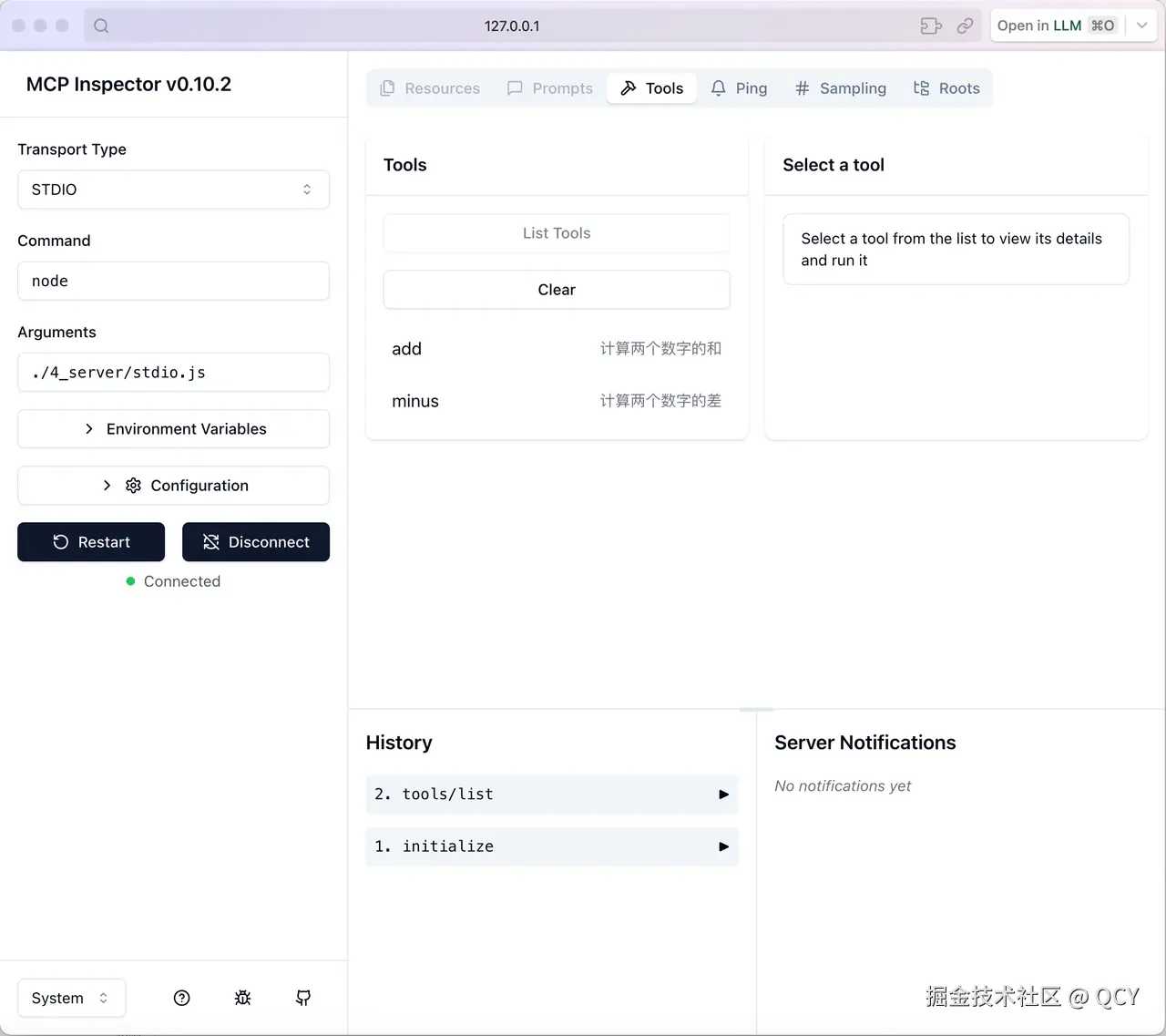Click the Connected status text

click(x=182, y=581)
